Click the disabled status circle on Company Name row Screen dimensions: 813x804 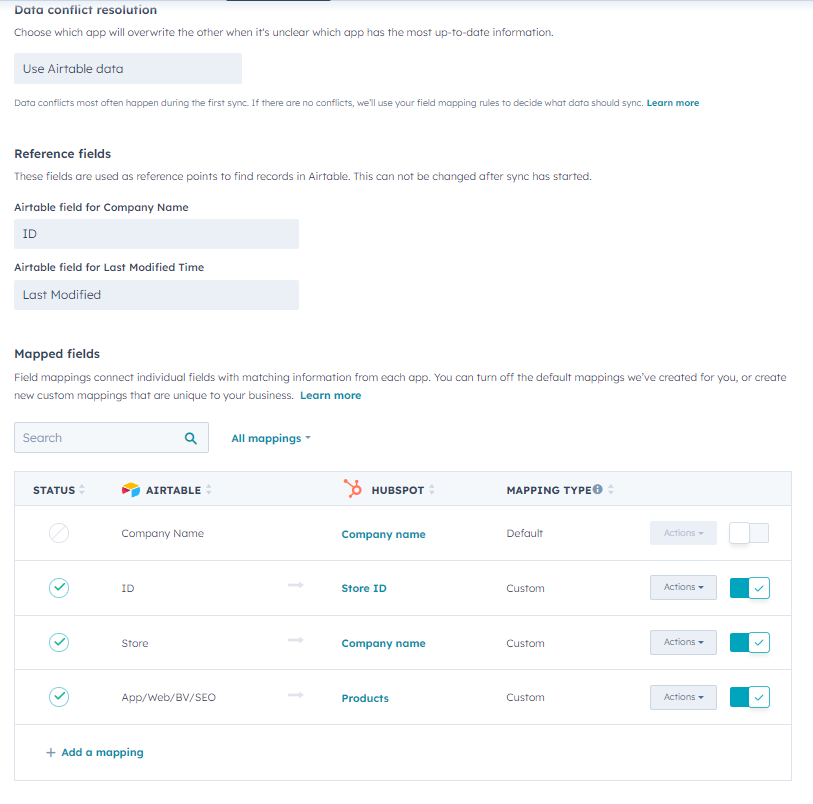click(x=59, y=533)
